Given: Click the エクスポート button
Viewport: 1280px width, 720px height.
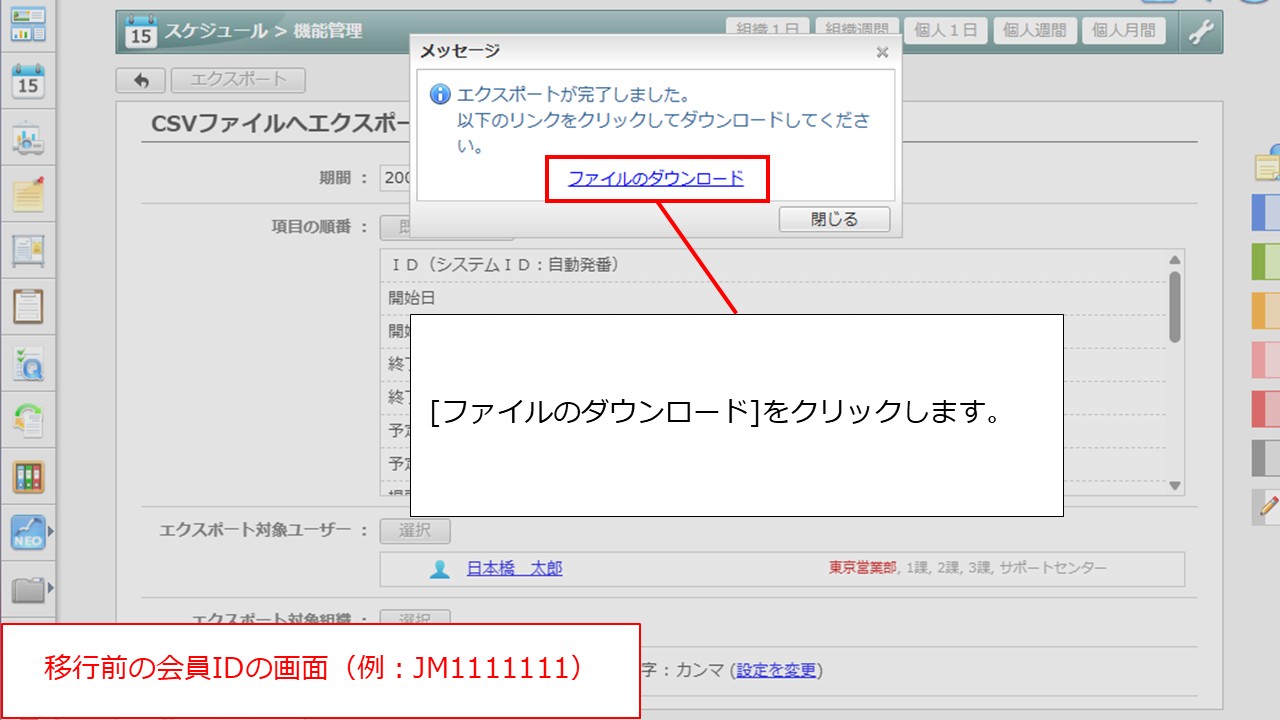Looking at the screenshot, I should tap(238, 80).
